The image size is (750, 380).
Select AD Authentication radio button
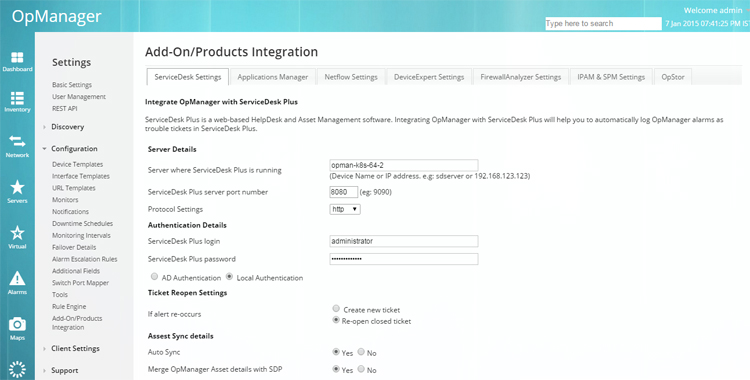tap(154, 277)
